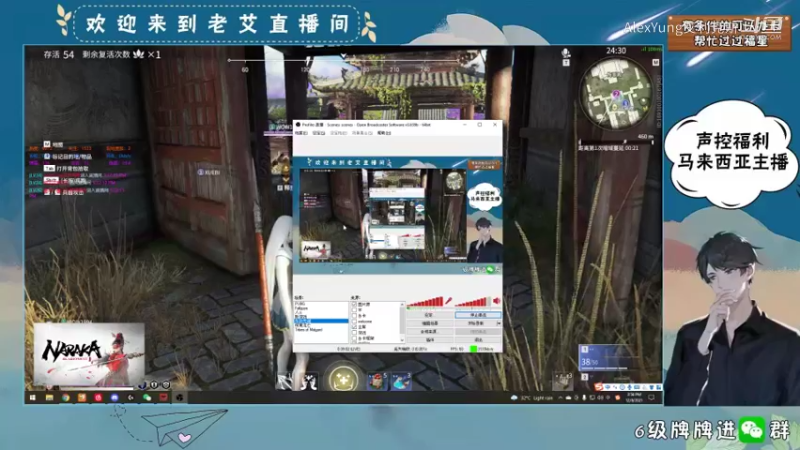This screenshot has height=450, width=800.
Task: Click the 全局来源 global sources button
Action: 430,332
